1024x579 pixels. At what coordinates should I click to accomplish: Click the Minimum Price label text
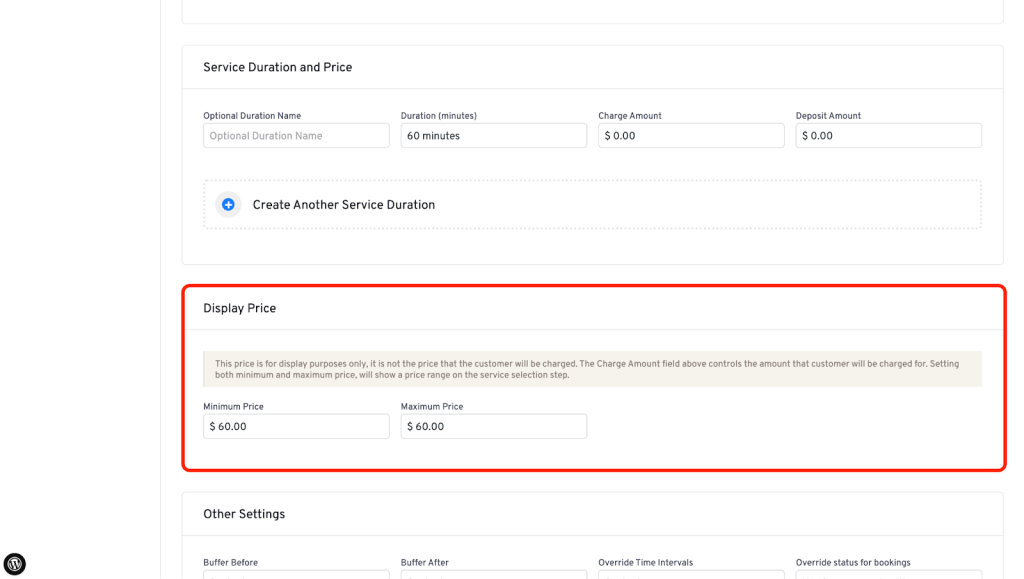click(x=233, y=407)
